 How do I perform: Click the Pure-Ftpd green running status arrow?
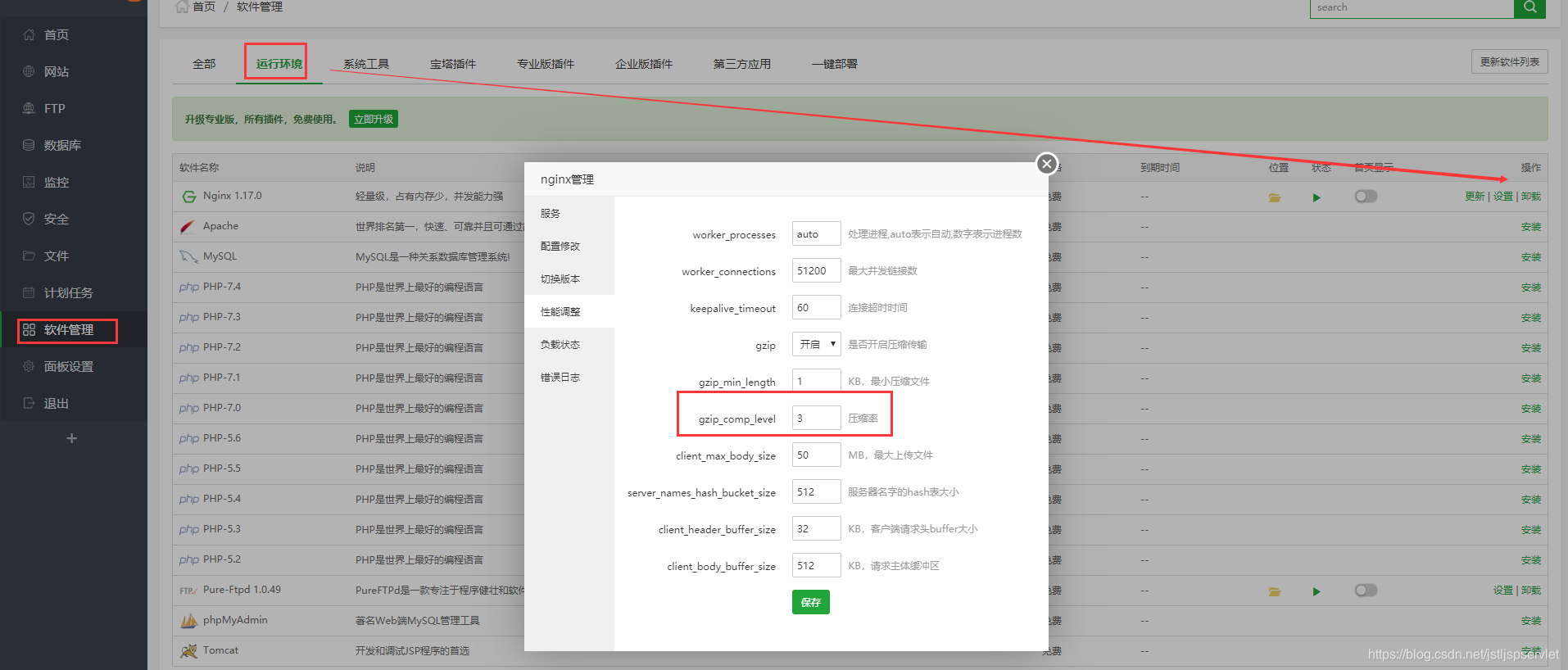pyautogui.click(x=1316, y=591)
